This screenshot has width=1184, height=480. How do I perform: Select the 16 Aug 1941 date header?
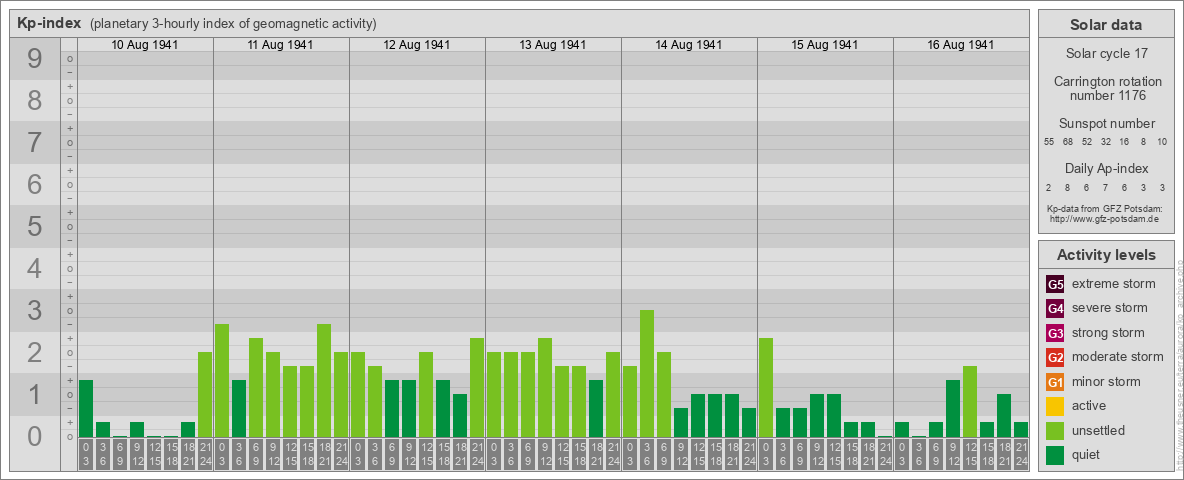(x=961, y=45)
